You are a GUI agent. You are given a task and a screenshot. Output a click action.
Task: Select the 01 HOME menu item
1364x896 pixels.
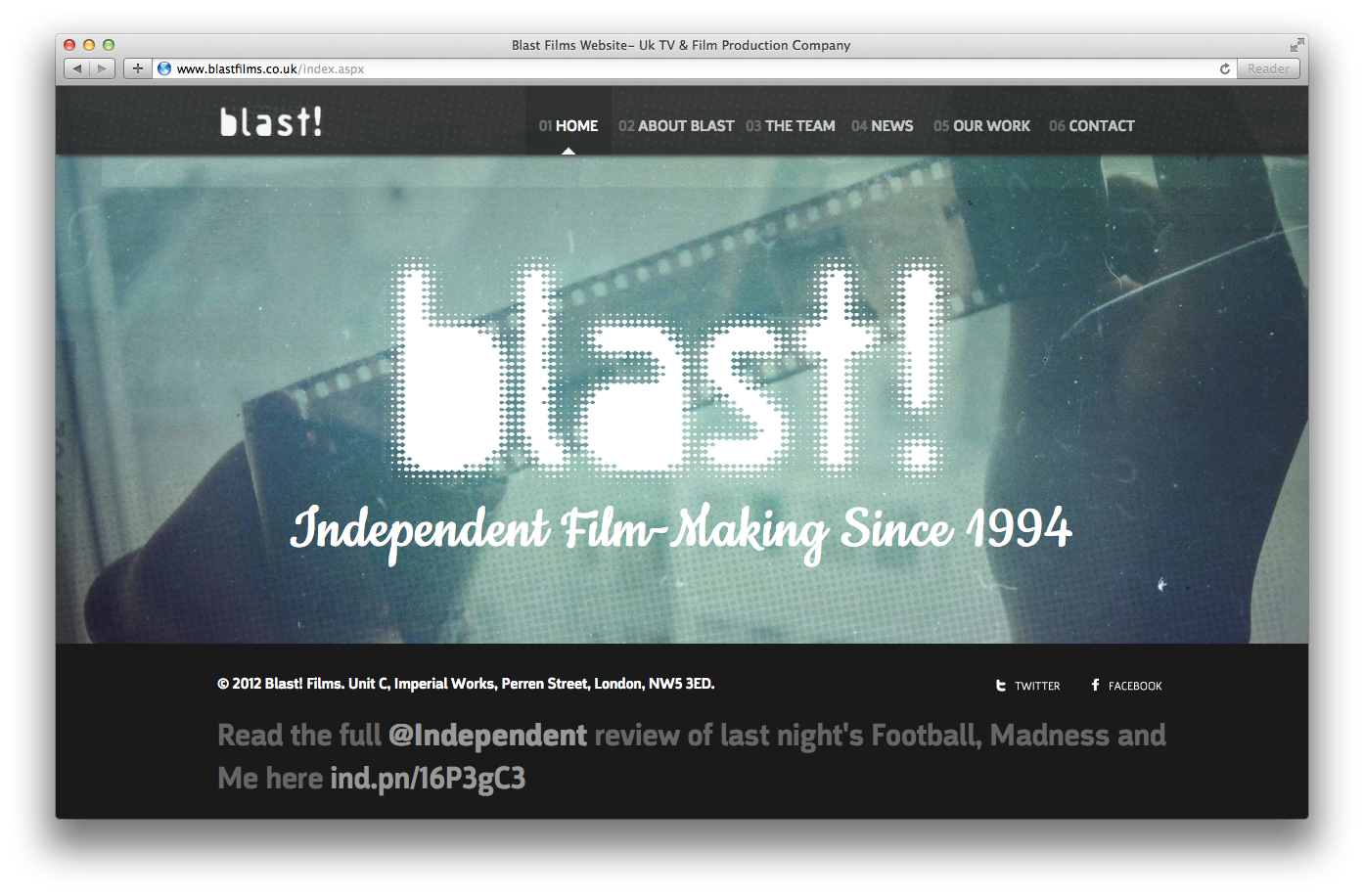(x=568, y=125)
